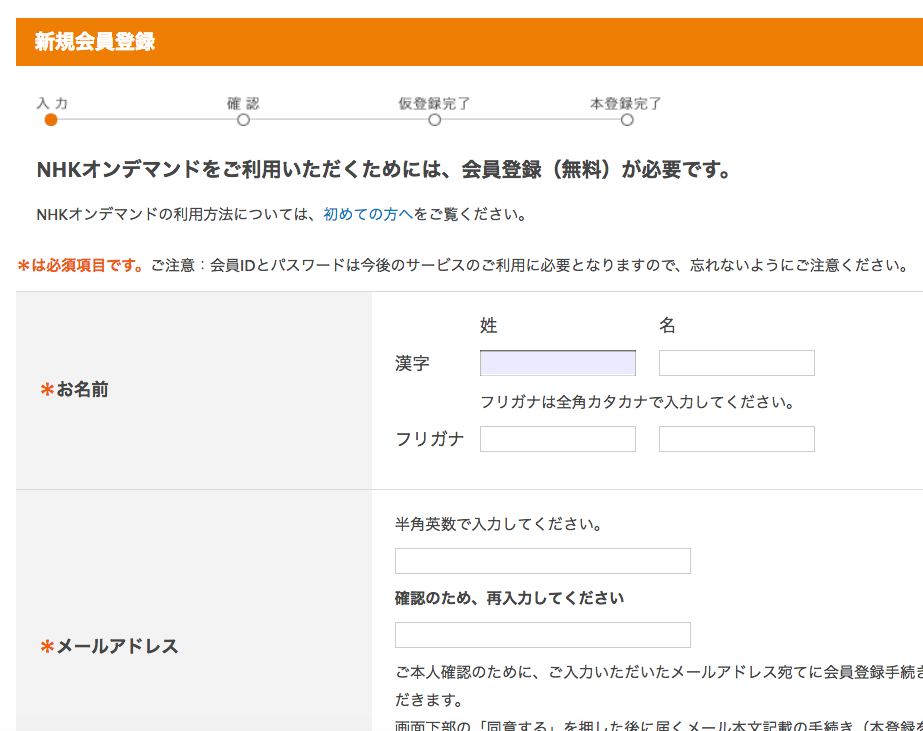Click the フリガナ row label
The image size is (923, 731).
coord(430,439)
